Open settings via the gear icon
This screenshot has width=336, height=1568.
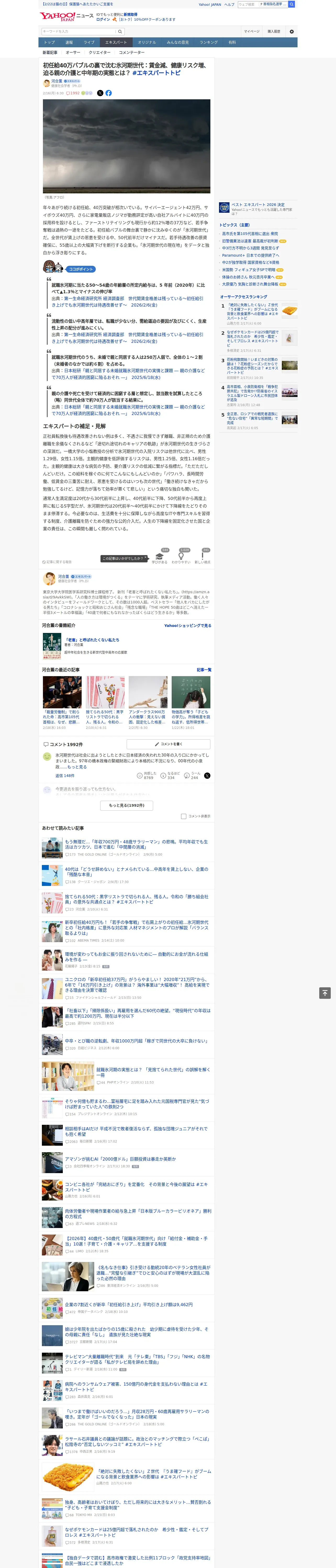(292, 32)
